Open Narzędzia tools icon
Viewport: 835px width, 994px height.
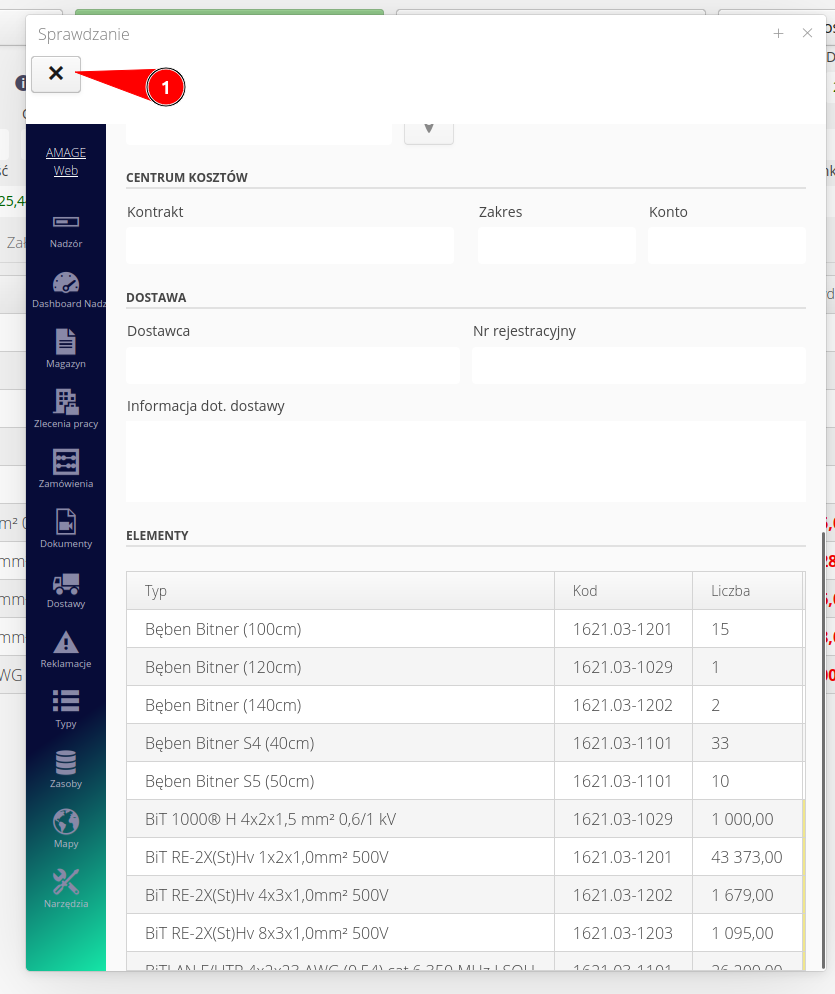pyautogui.click(x=66, y=882)
